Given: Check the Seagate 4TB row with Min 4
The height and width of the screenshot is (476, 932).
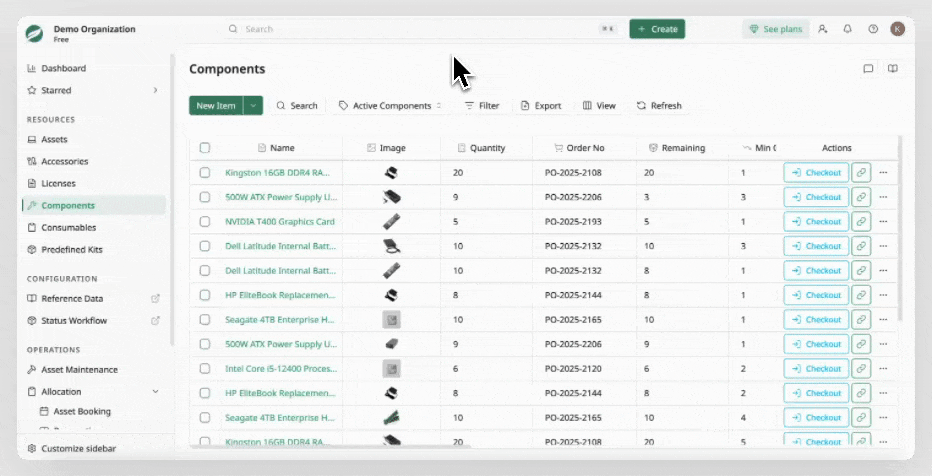Looking at the screenshot, I should click(204, 418).
